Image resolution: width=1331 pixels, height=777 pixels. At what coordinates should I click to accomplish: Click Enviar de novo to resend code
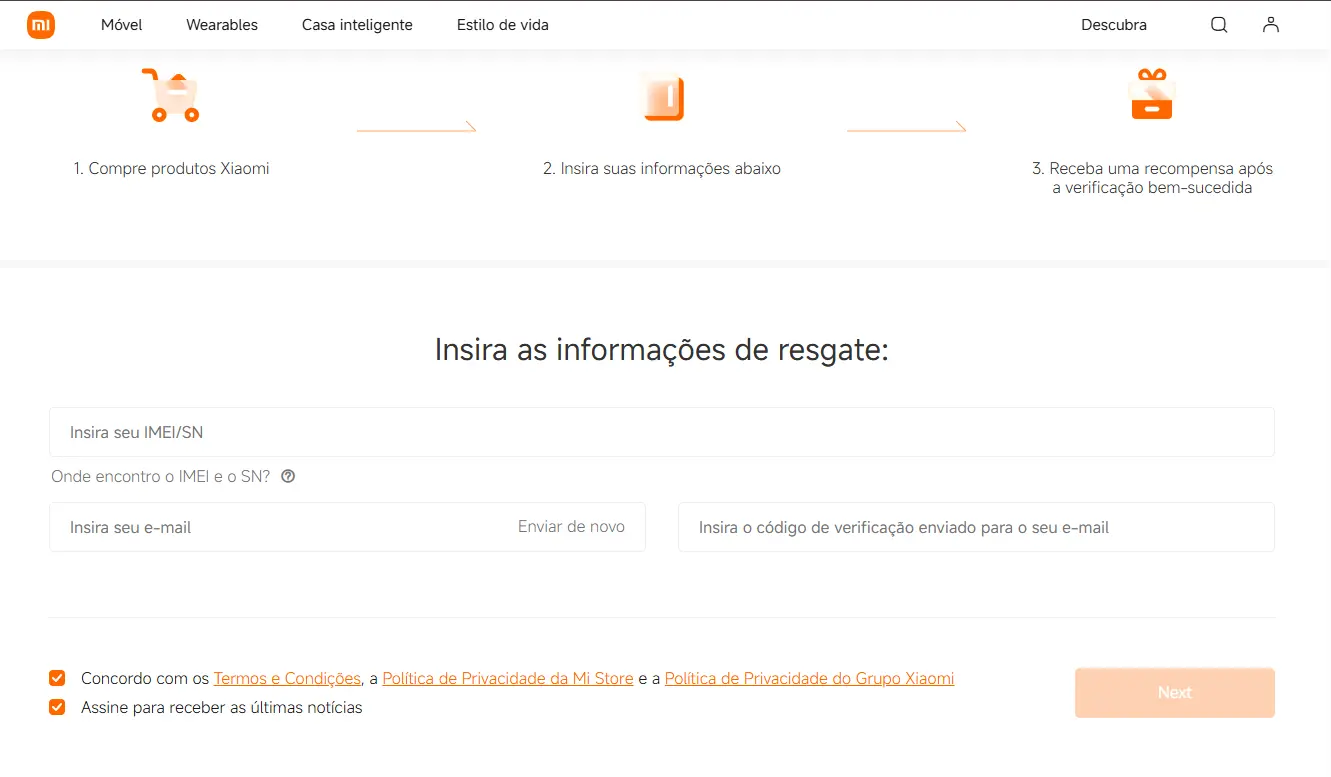(x=571, y=527)
